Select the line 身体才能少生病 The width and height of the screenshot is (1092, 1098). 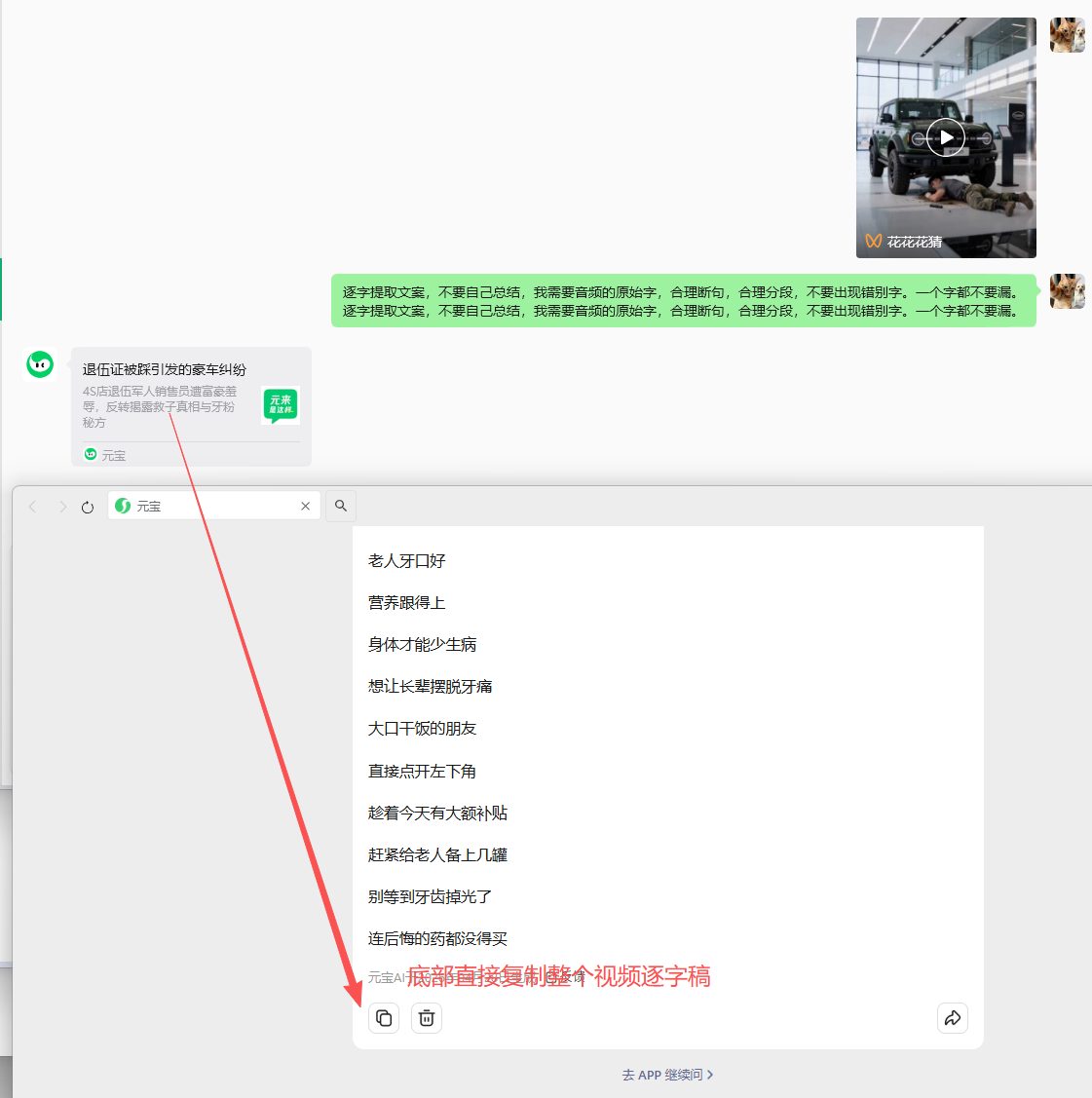(x=422, y=645)
